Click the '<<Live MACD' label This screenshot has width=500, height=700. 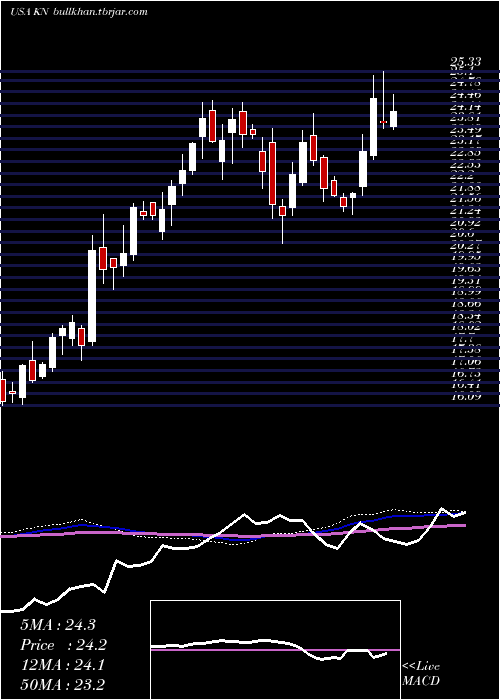pos(421,674)
